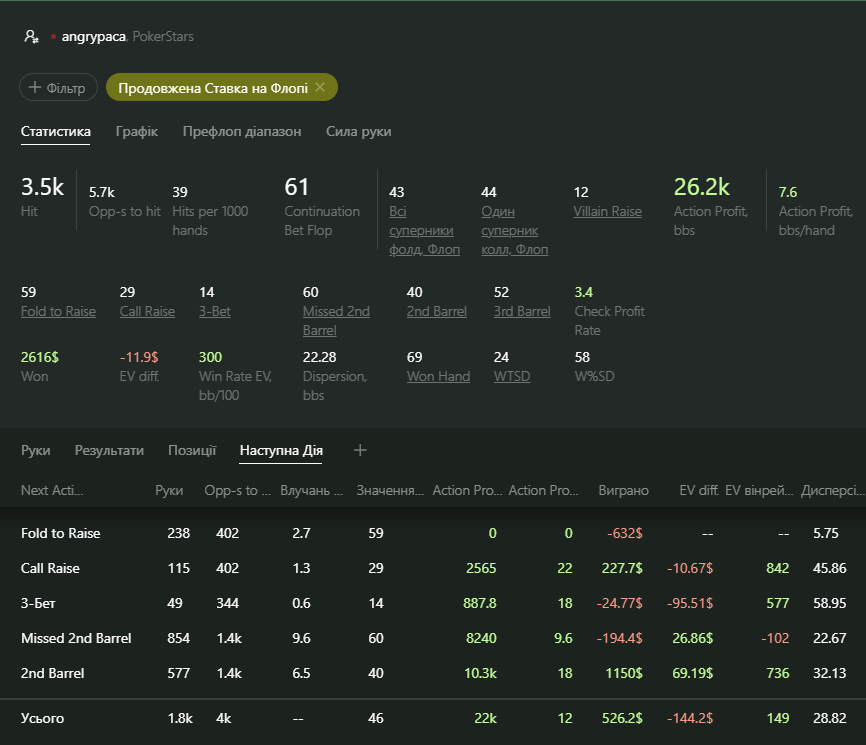Image resolution: width=866 pixels, height=745 pixels.
Task: Select the Усього totals row
Action: pos(433,718)
